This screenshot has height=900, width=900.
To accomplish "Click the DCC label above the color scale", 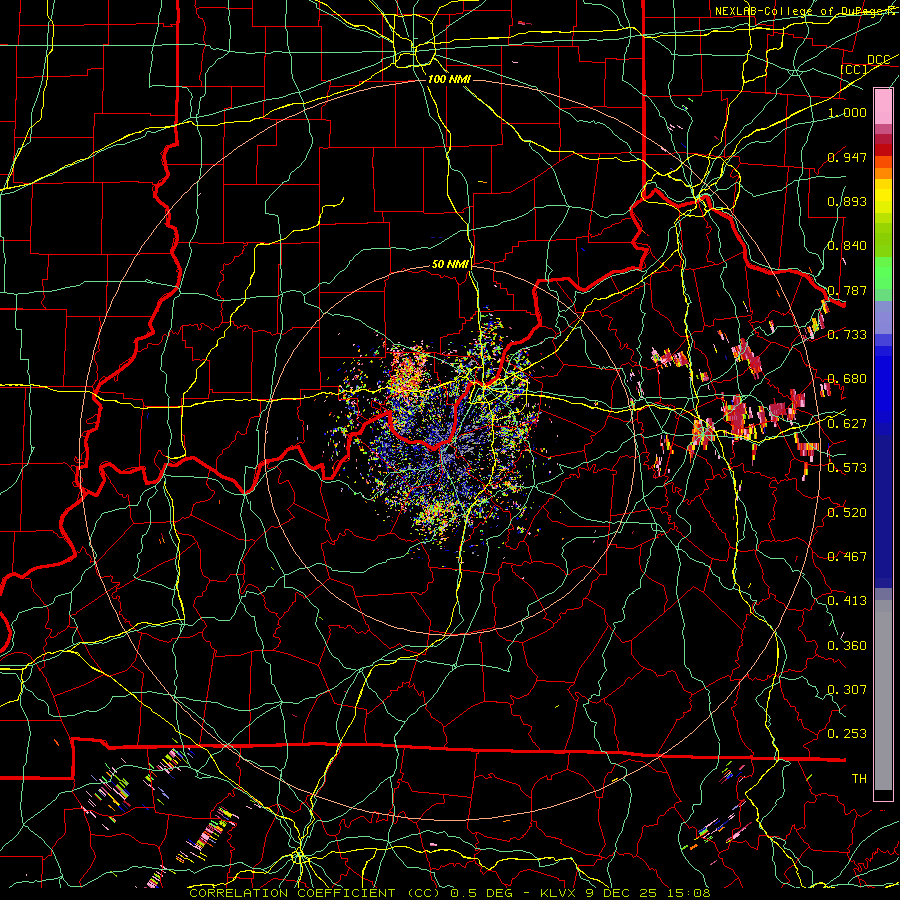I will [x=878, y=60].
